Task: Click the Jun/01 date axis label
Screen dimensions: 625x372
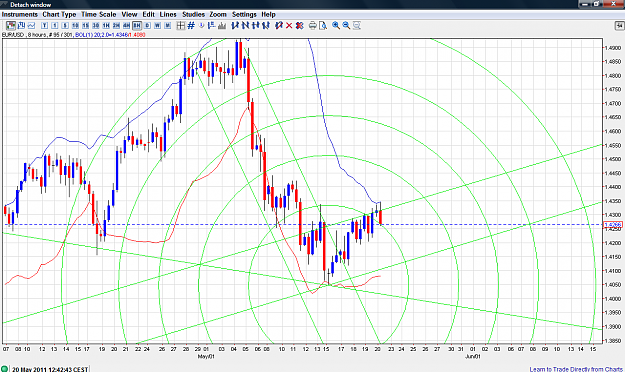Action: [473, 356]
